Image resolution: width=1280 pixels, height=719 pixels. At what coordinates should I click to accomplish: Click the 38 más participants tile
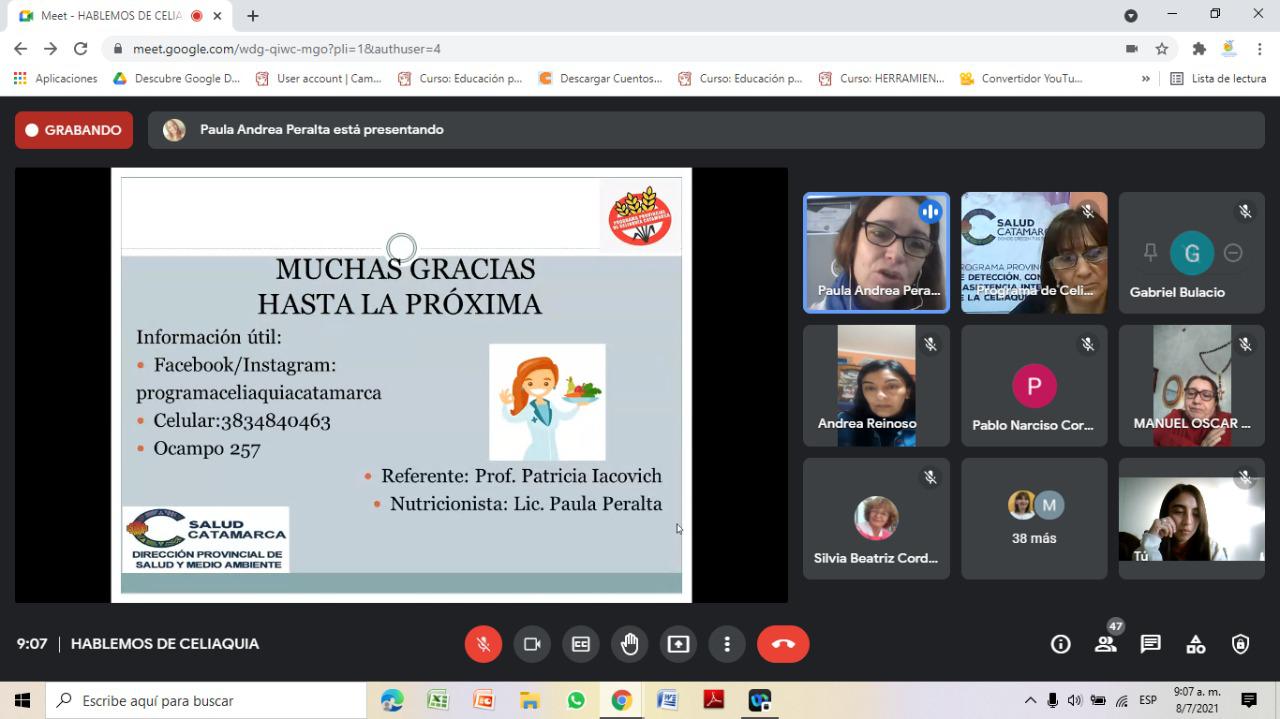(1034, 519)
